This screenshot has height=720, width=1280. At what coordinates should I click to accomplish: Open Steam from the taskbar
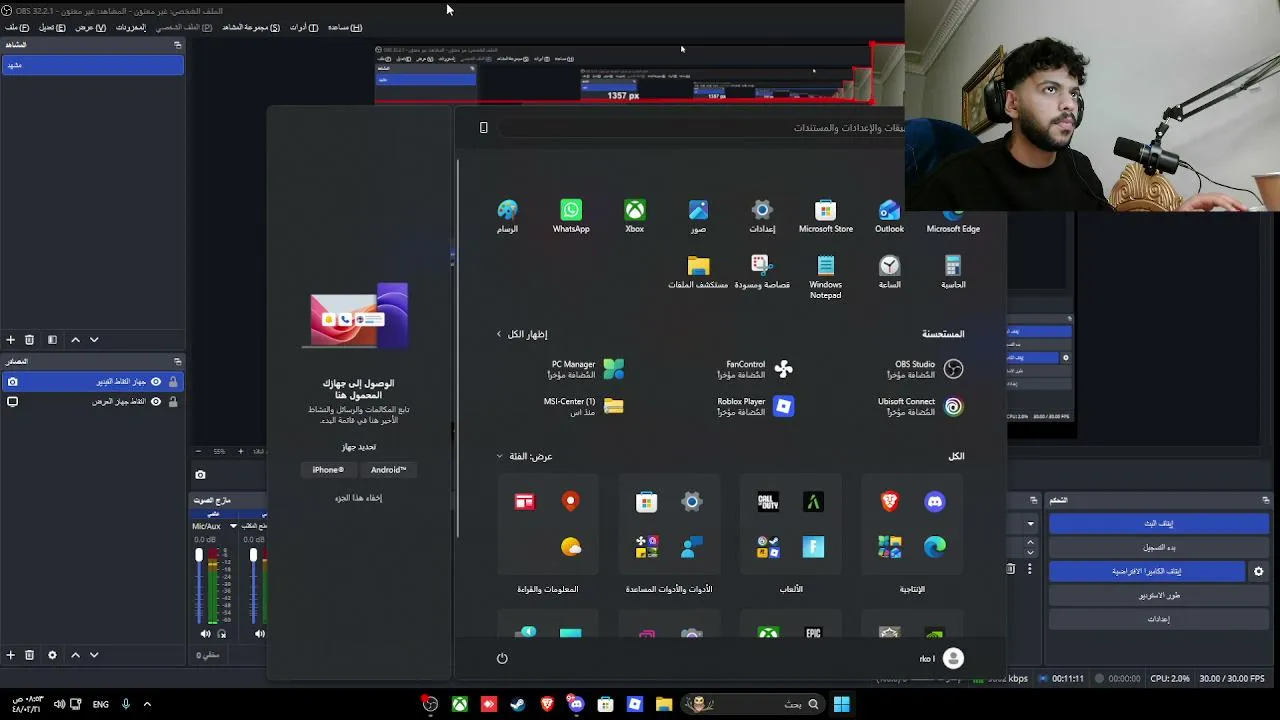(x=517, y=705)
